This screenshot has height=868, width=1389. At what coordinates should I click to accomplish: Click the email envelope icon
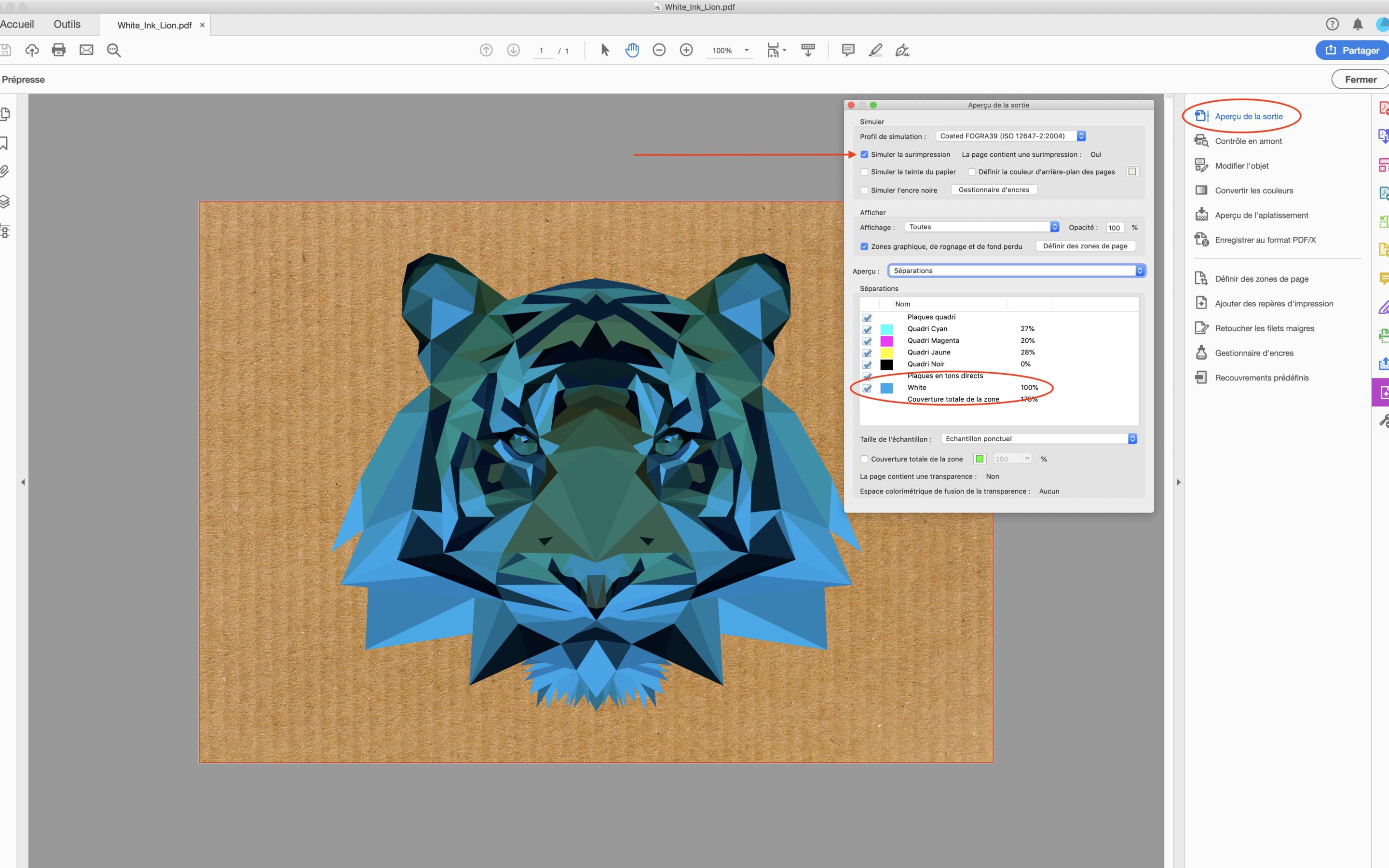86,50
